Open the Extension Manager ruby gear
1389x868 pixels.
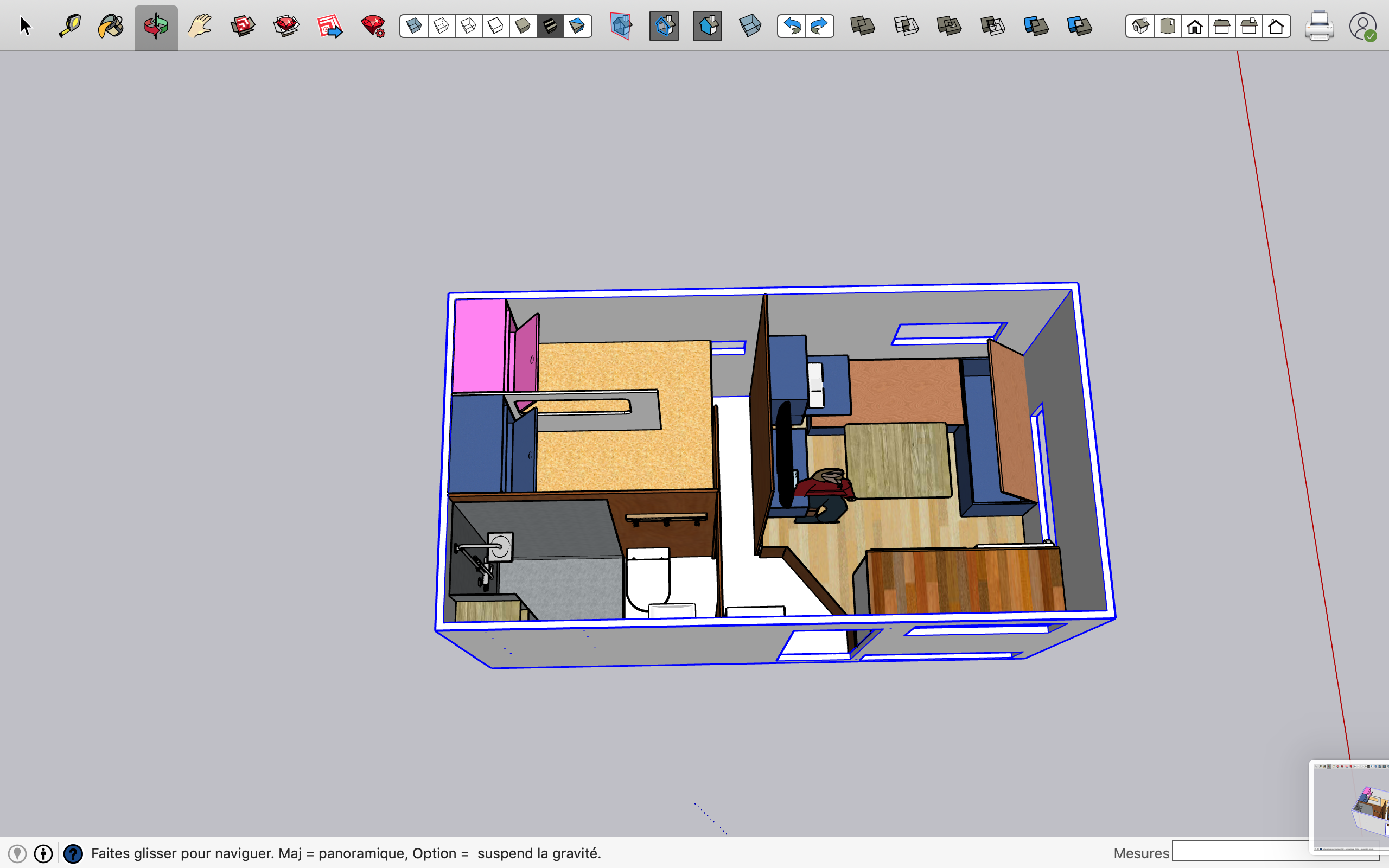coord(373,27)
